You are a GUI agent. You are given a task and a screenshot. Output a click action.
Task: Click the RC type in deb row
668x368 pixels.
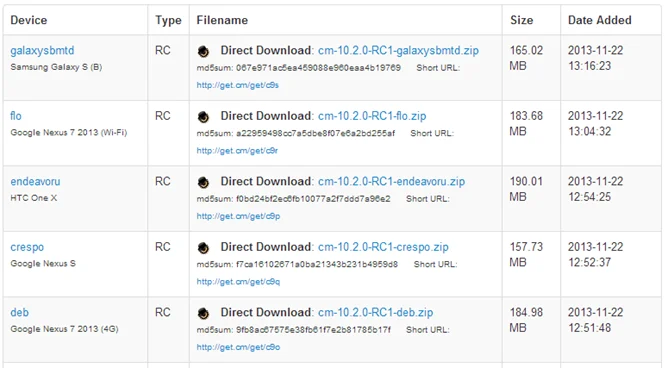pyautogui.click(x=163, y=313)
